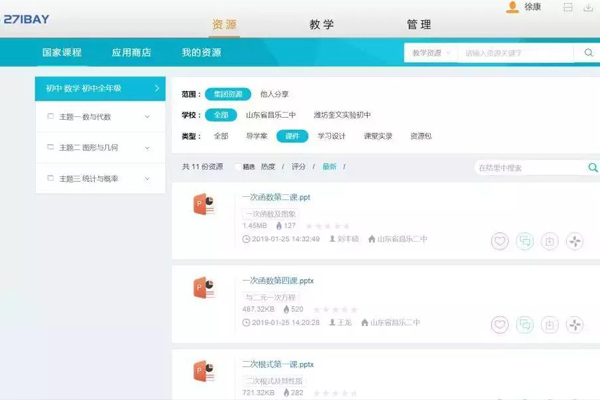Click the download icon in the top-right corner
The image size is (600, 400).
tap(587, 8)
